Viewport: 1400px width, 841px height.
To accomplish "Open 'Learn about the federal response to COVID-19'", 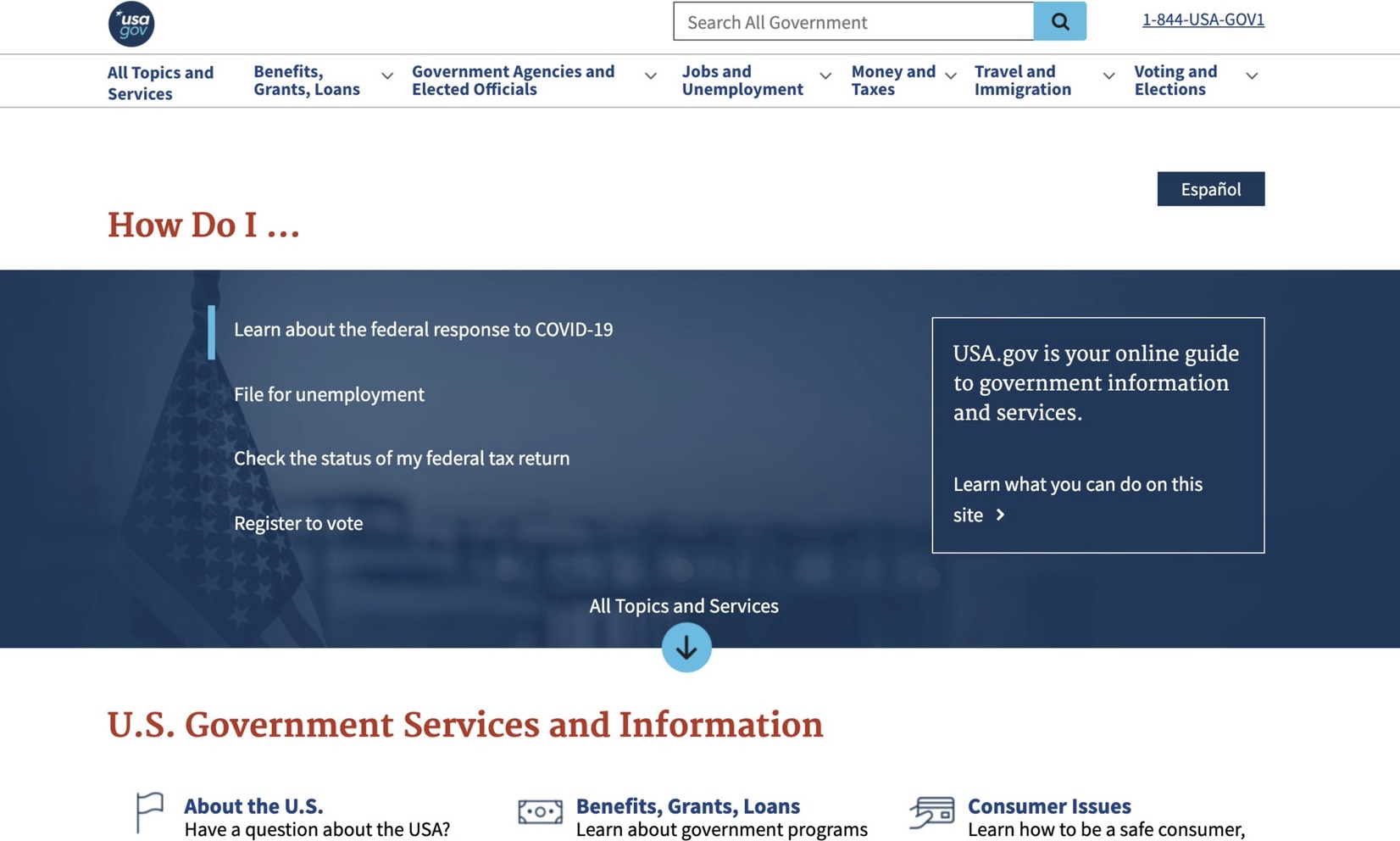I will [x=423, y=330].
